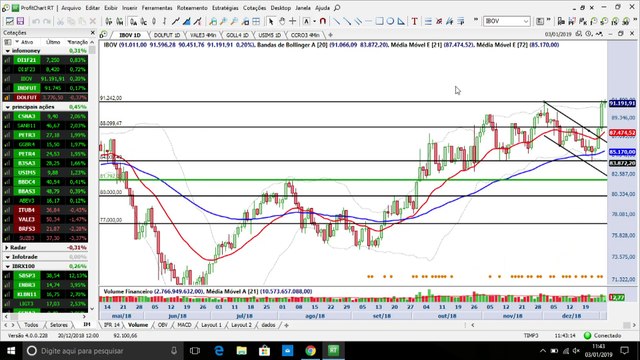This screenshot has width=640, height=360.
Task: Switch to the VALE3 4Min chart tab
Action: click(x=203, y=35)
